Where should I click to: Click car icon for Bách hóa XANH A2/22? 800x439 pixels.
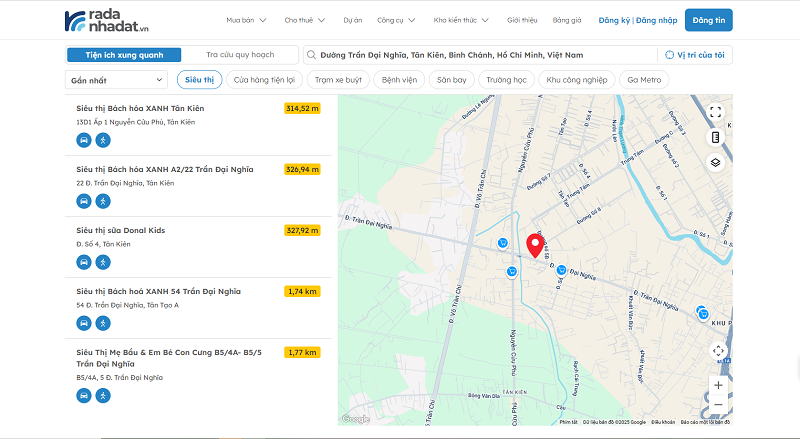pos(84,201)
